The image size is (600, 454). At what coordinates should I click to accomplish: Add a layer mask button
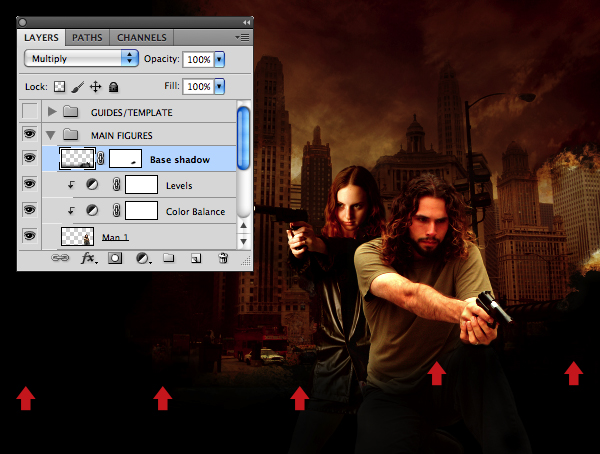pyautogui.click(x=115, y=258)
